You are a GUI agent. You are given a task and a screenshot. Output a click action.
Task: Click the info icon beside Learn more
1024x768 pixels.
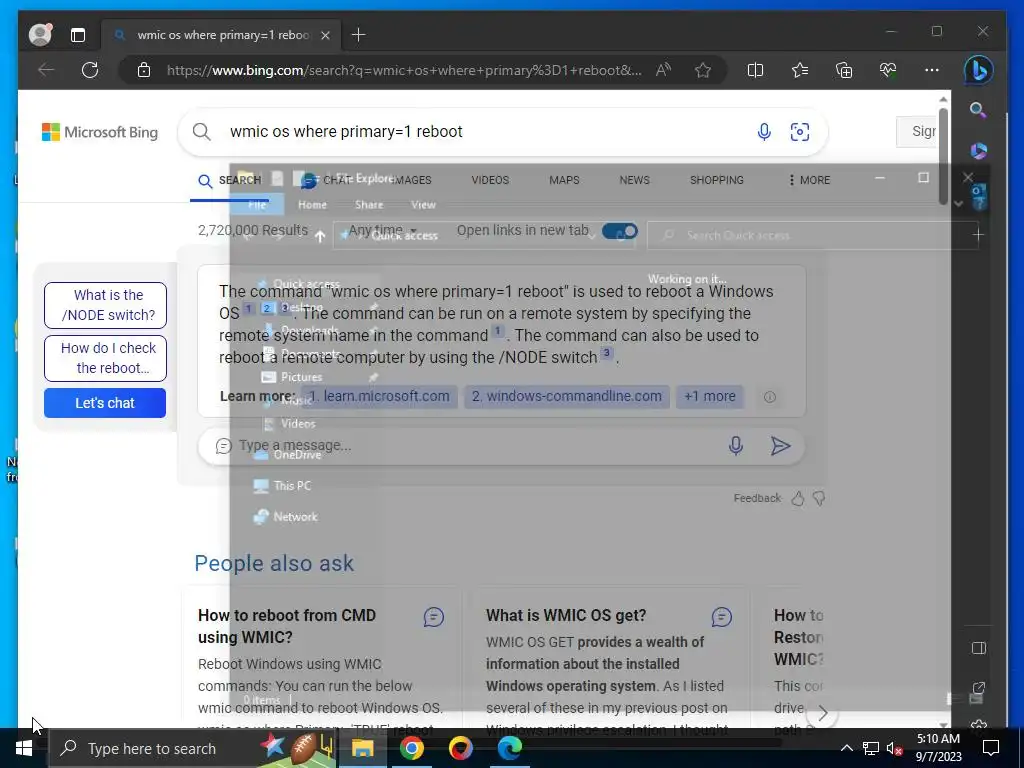pos(770,397)
